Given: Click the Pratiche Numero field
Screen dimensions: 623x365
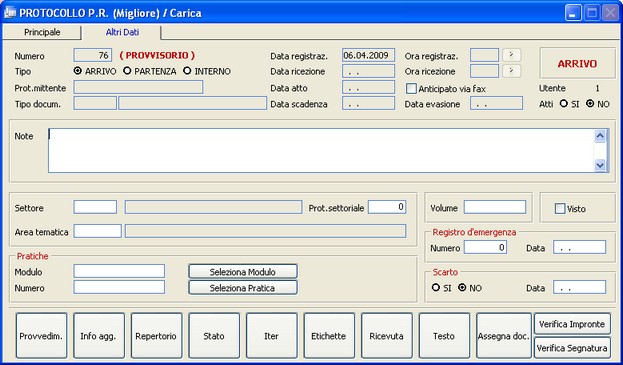Looking at the screenshot, I should pyautogui.click(x=119, y=287).
